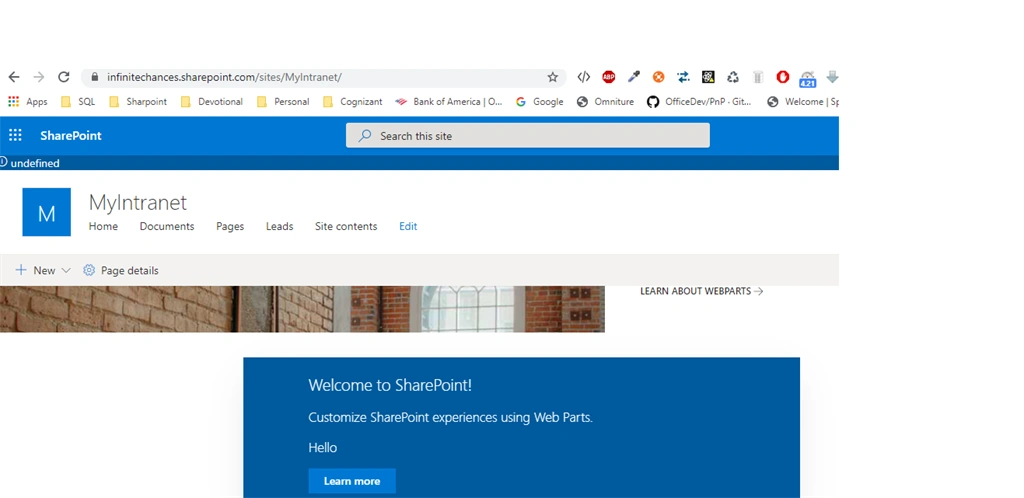This screenshot has height=498, width=1024.
Task: Go to the Home navigation item
Action: tap(103, 226)
